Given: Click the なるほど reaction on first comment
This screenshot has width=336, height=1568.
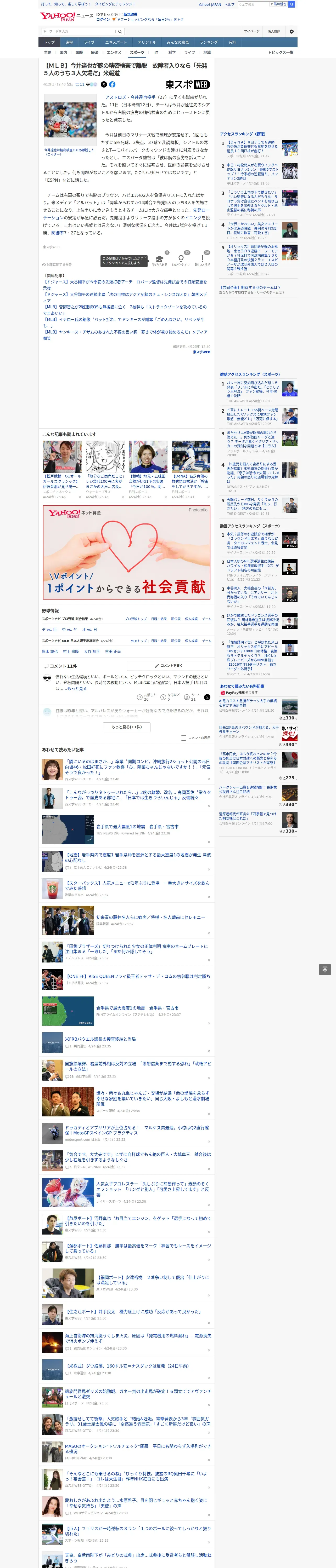Looking at the screenshot, I should click(x=171, y=697).
